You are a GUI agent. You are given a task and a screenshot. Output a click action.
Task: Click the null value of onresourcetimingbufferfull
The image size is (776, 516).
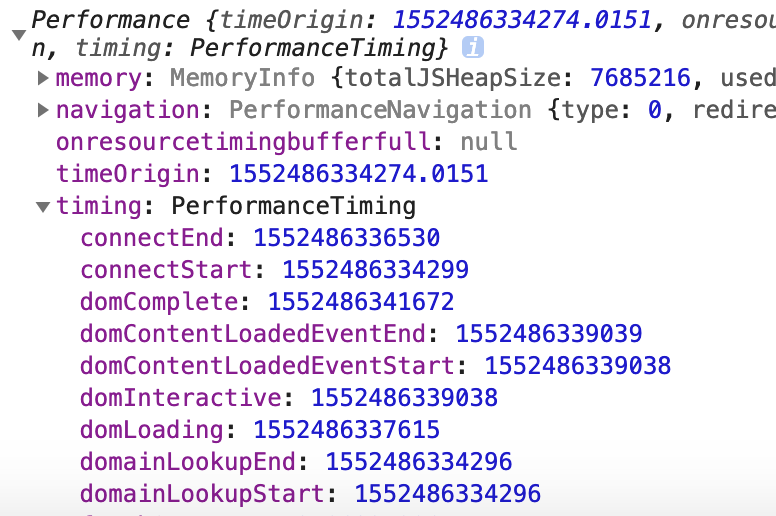coord(489,142)
